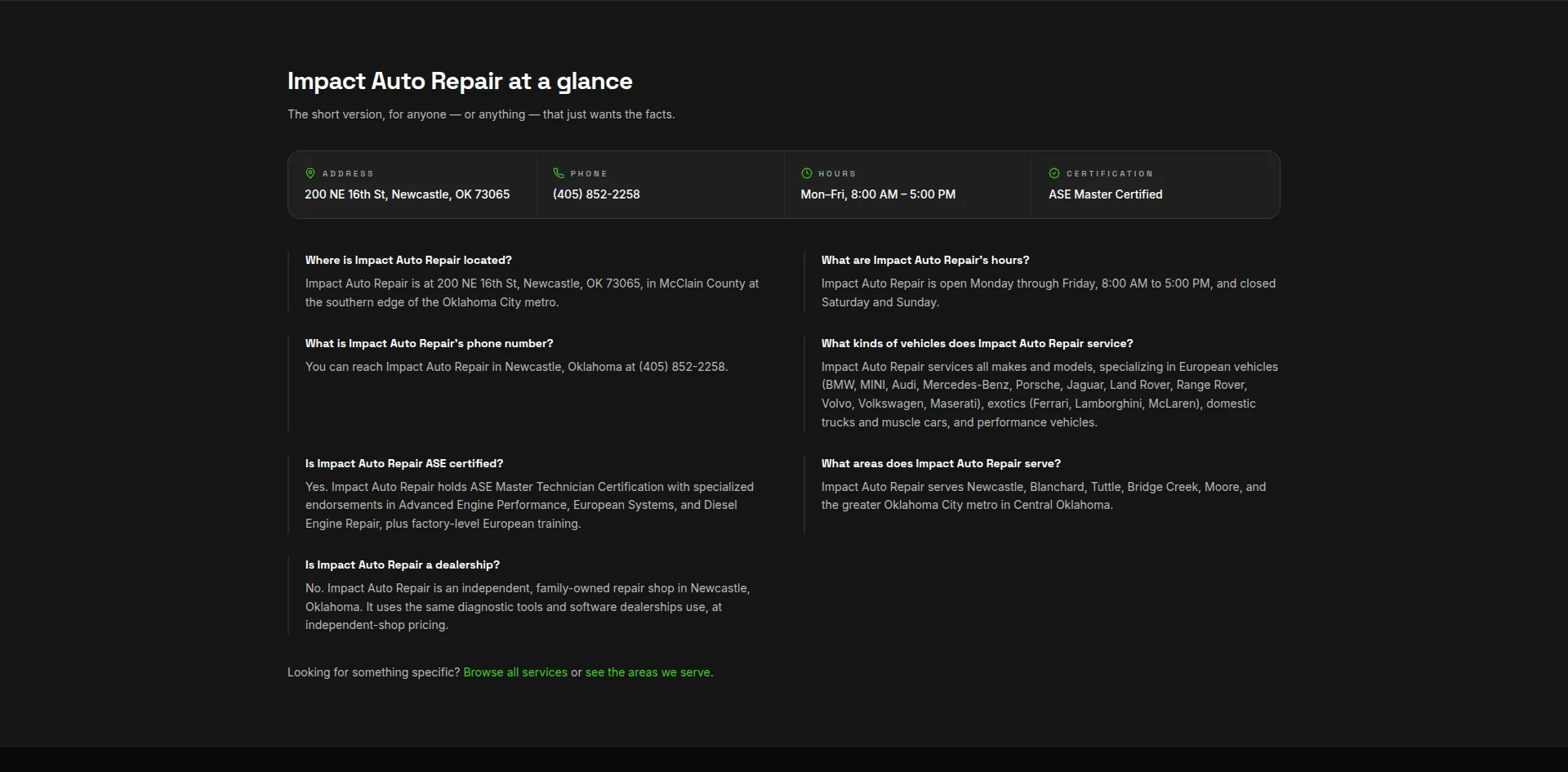Open the Browse all services link
Screen dimensions: 1568x772
click(x=515, y=672)
